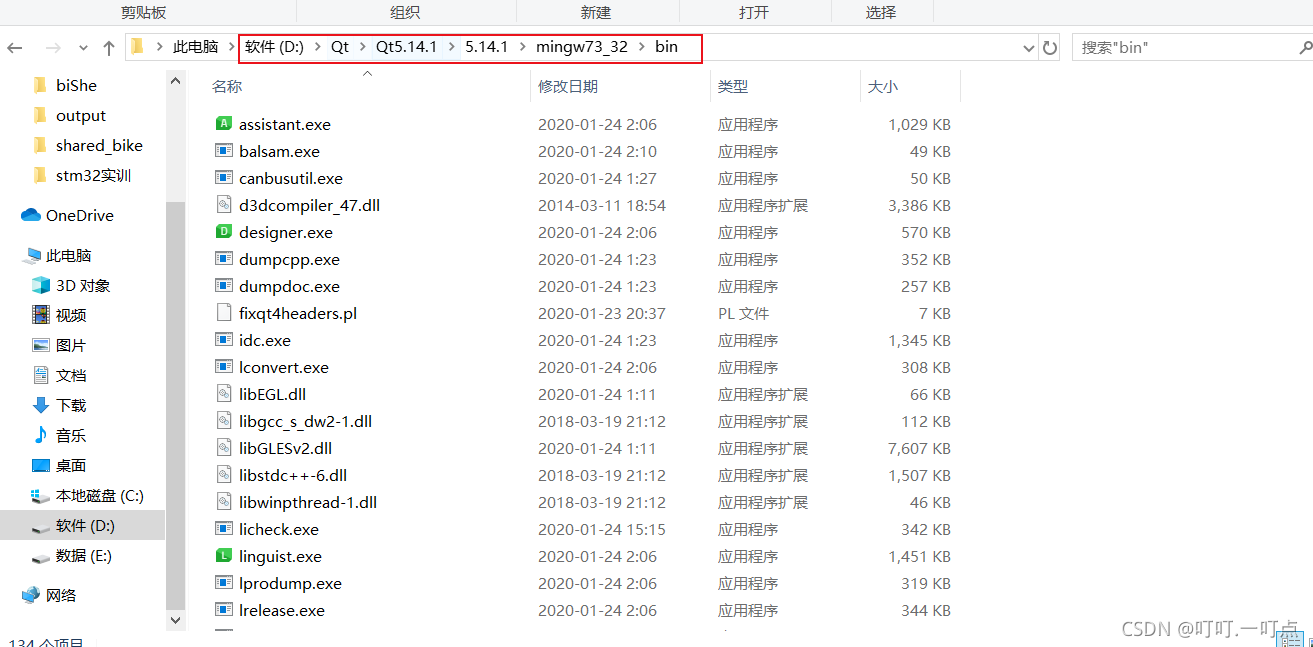
Task: Click the 网络 network icon
Action: (x=30, y=595)
